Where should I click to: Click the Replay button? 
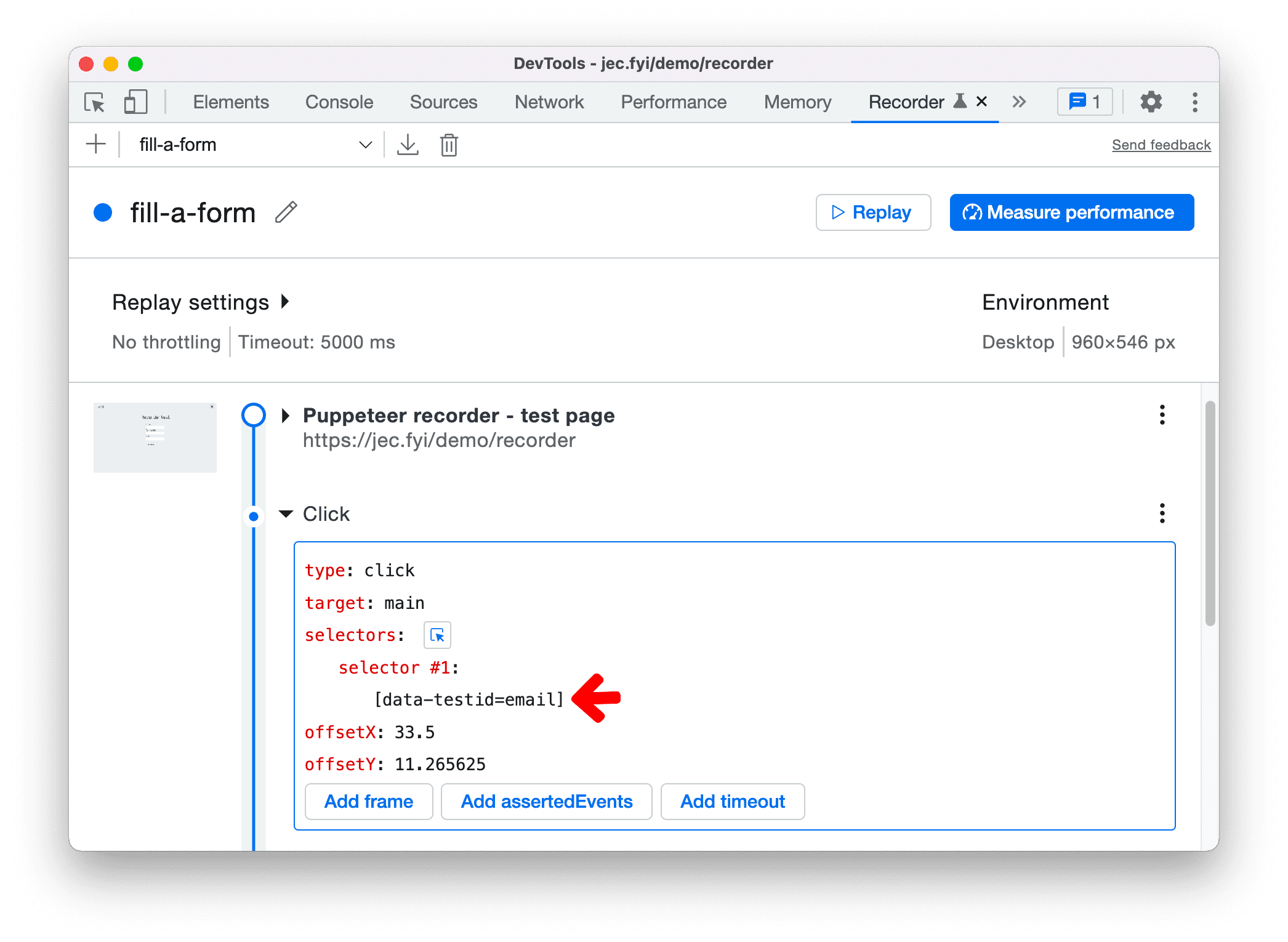pyautogui.click(x=878, y=212)
